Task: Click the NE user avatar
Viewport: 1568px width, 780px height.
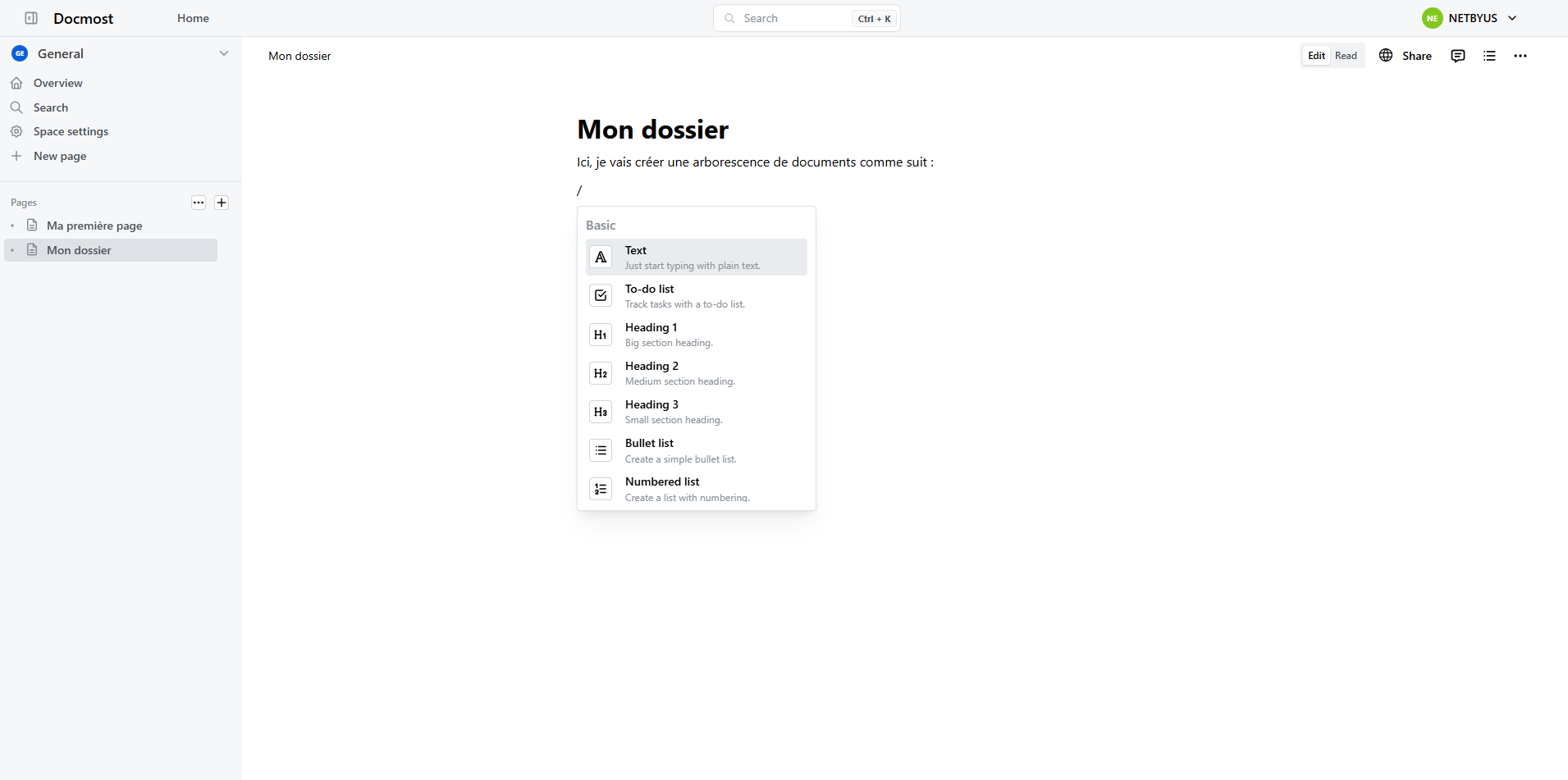Action: point(1432,18)
